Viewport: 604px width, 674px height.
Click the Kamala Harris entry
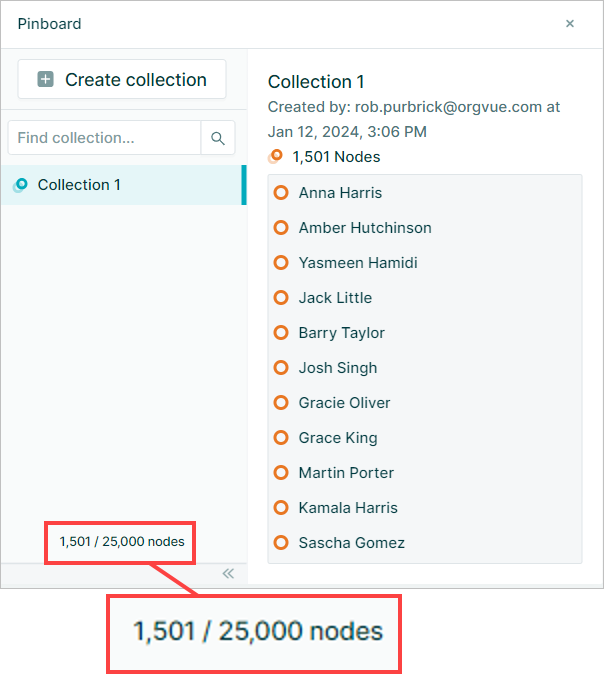click(x=348, y=508)
